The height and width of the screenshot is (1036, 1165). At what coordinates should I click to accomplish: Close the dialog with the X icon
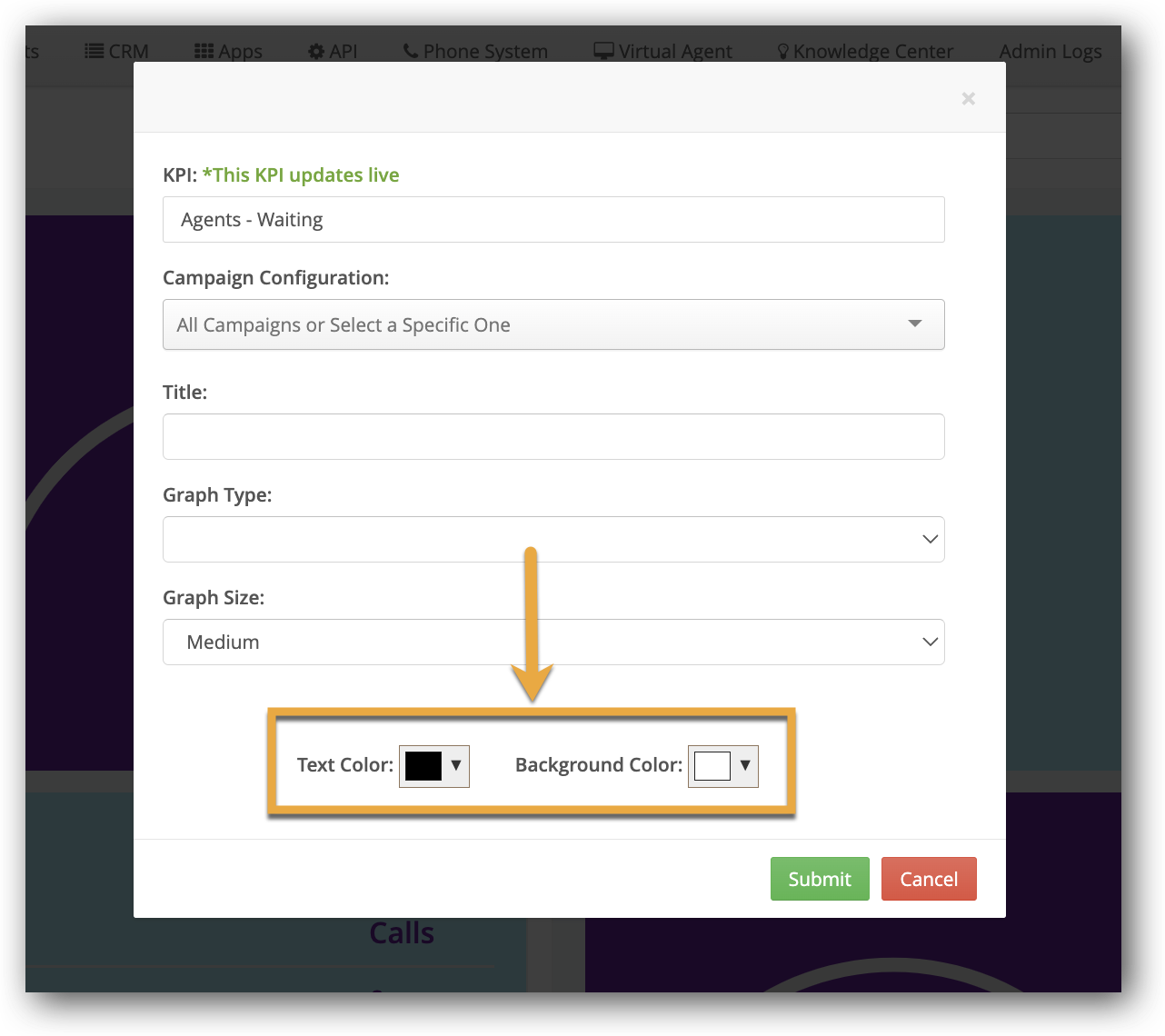(968, 98)
